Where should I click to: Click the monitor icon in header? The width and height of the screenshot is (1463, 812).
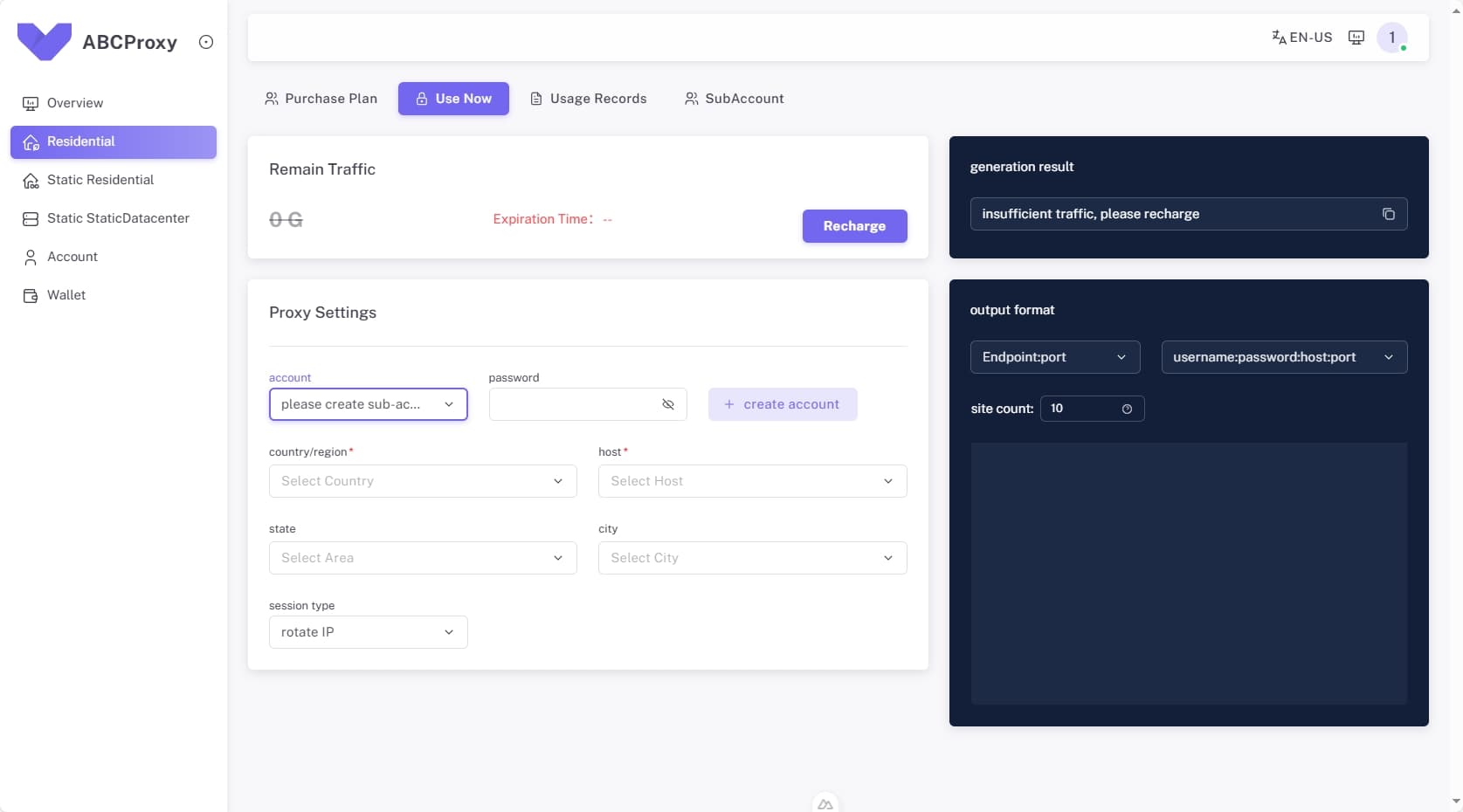[1356, 38]
